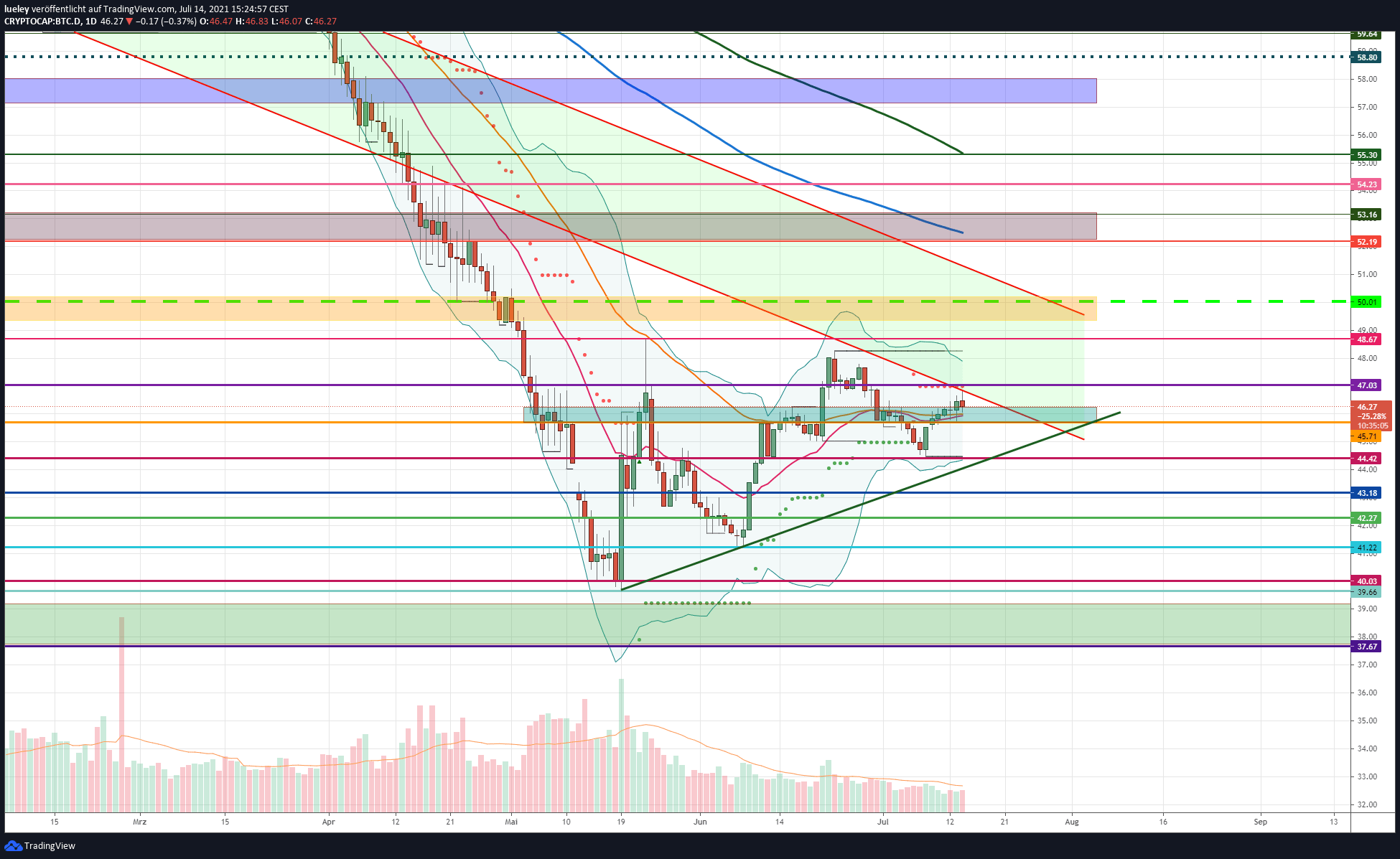Click the cyan 41.22 price label
The width and height of the screenshot is (1400, 859).
[x=1367, y=548]
